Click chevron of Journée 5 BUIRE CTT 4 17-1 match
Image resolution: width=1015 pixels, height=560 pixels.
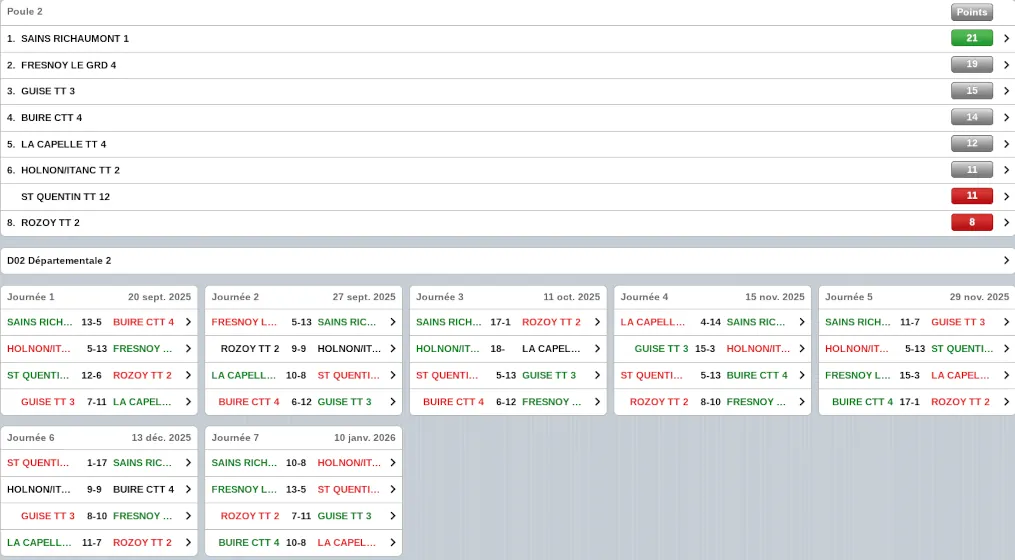[1006, 402]
